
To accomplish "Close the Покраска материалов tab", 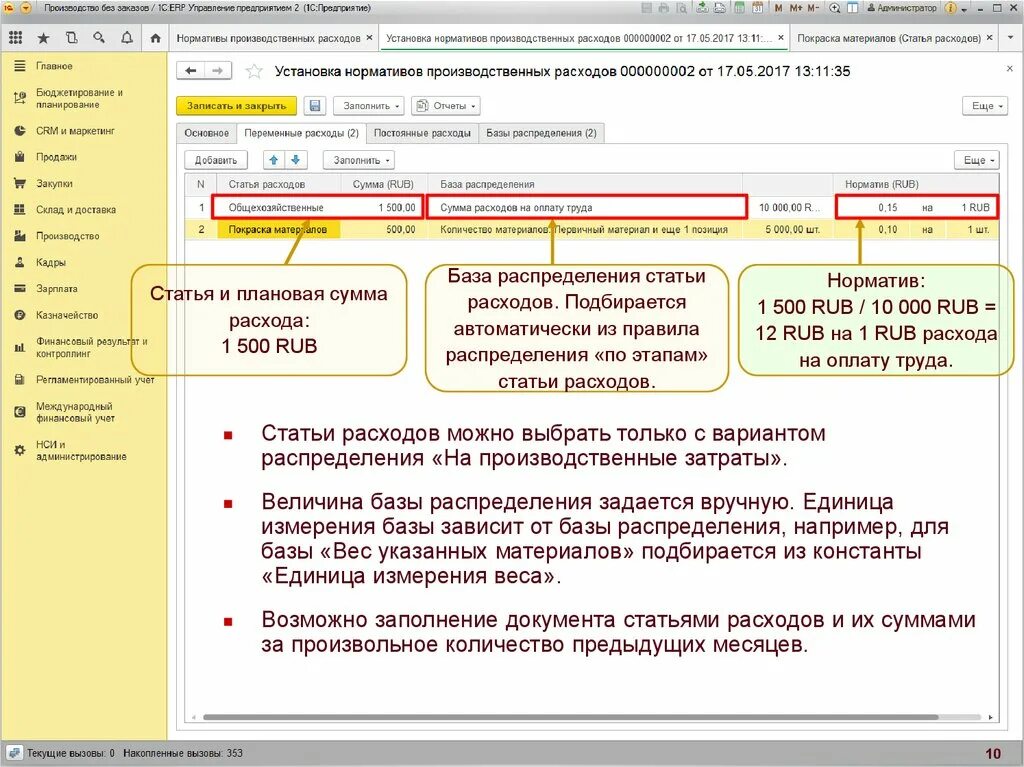I will (x=989, y=38).
